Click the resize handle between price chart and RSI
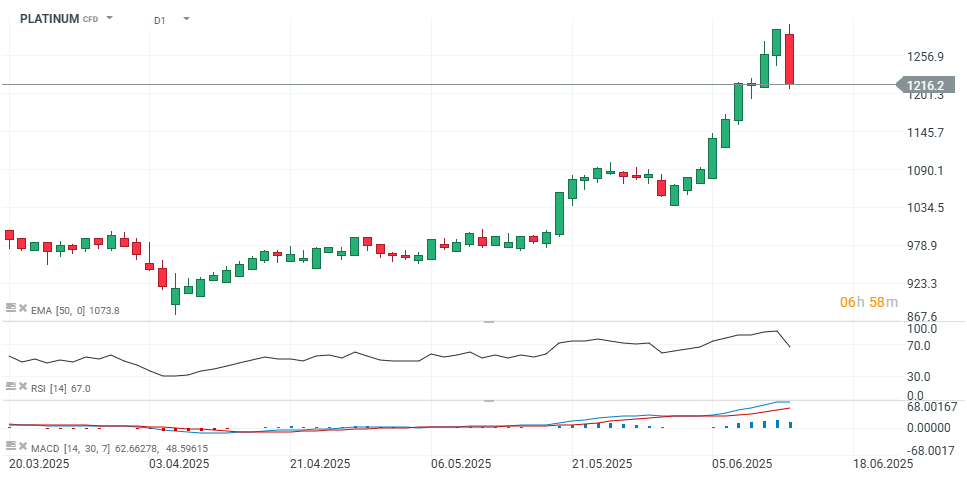This screenshot has height=480, width=967. [x=489, y=321]
